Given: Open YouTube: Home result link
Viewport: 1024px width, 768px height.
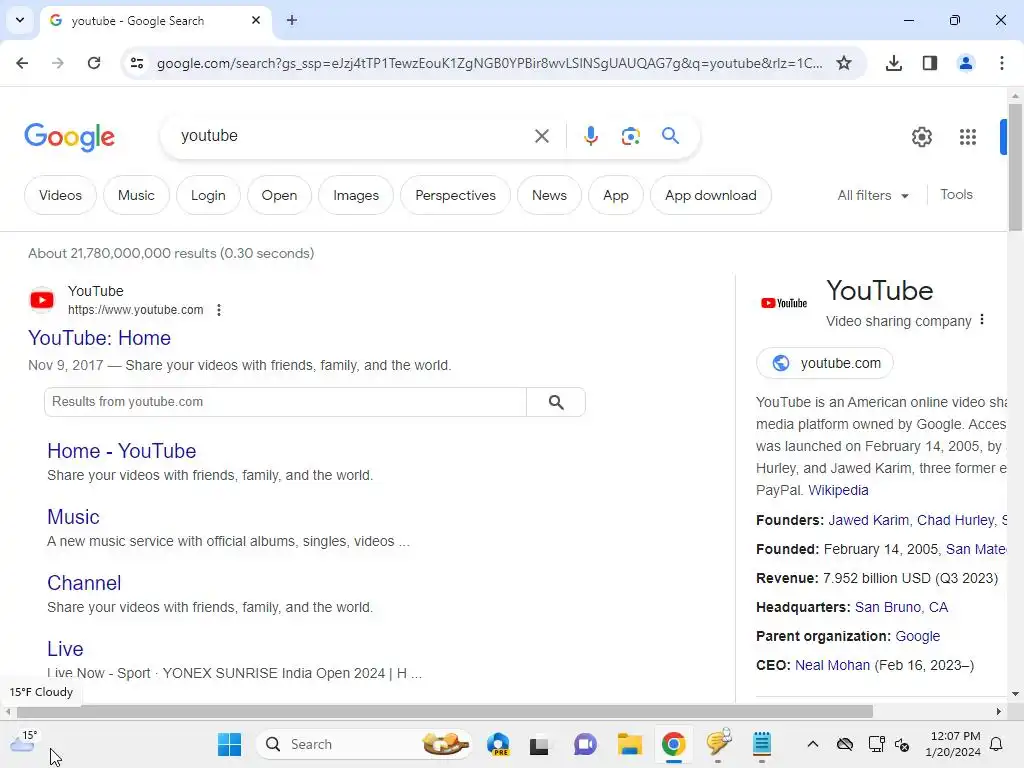Looking at the screenshot, I should 99,338.
